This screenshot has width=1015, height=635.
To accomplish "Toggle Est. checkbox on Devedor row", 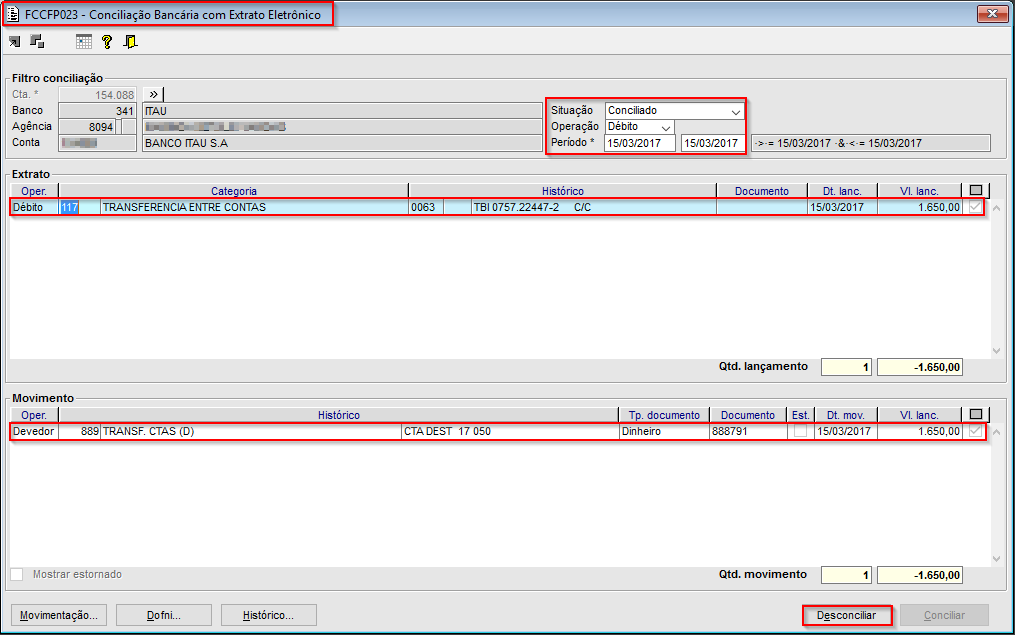I will point(801,431).
